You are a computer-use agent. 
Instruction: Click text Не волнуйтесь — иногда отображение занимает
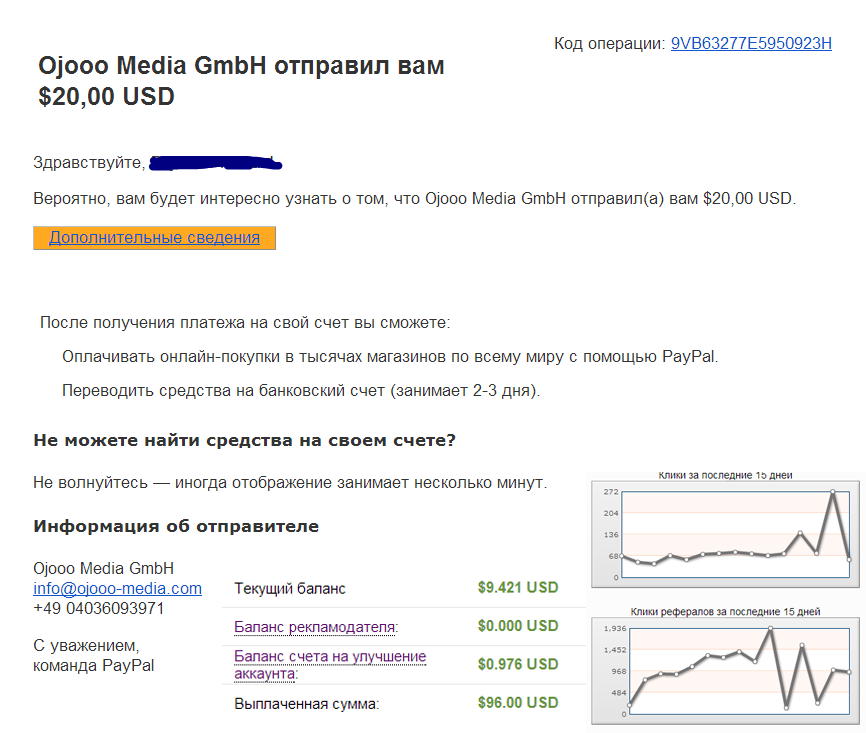coord(290,483)
